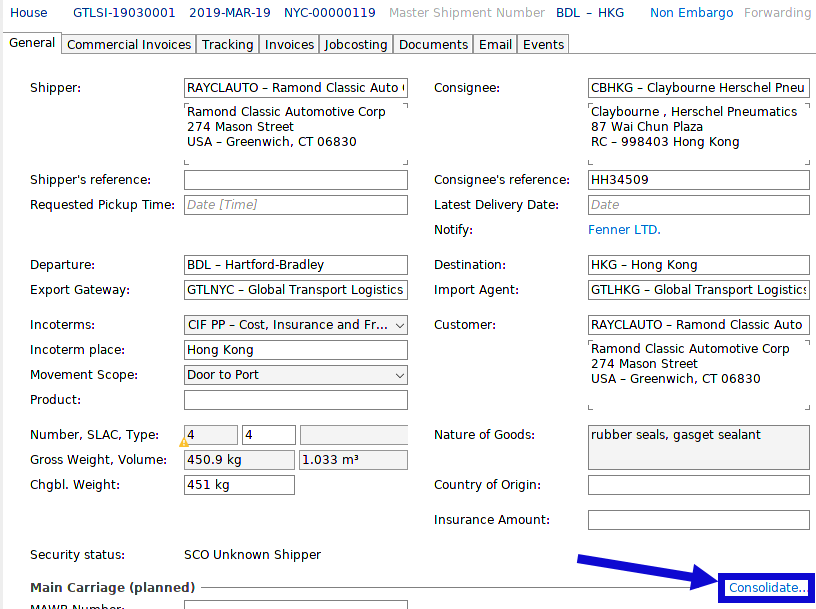
Task: Select the Invoices tab
Action: tap(289, 44)
